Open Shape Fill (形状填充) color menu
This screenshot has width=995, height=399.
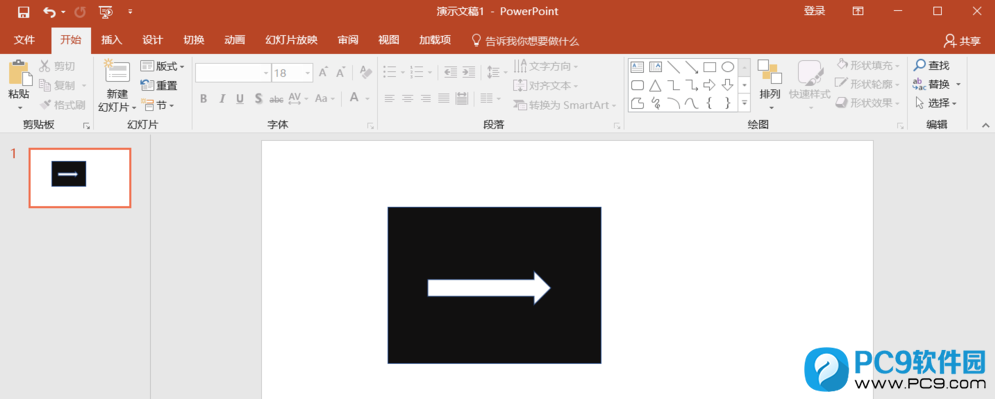(869, 65)
